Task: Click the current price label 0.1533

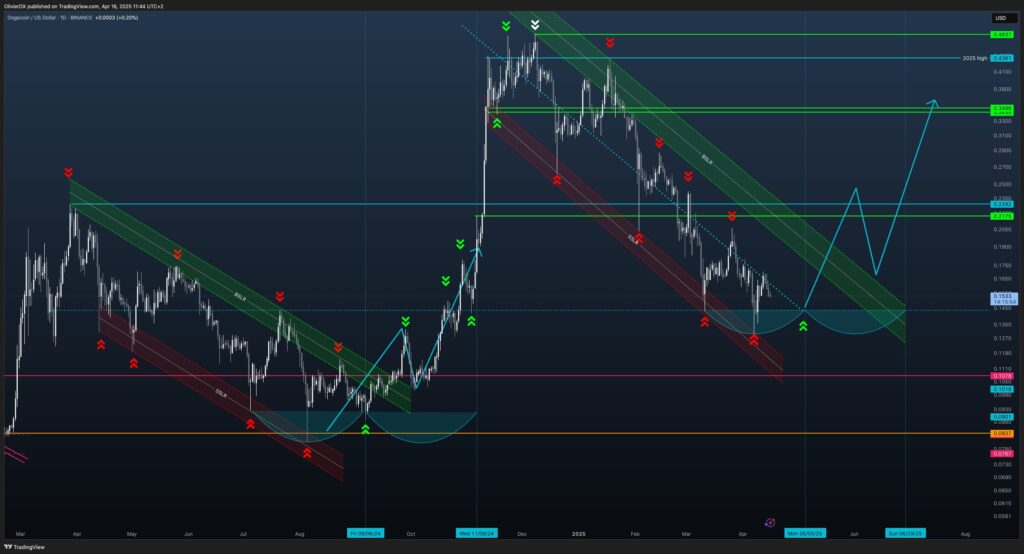Action: point(1001,297)
